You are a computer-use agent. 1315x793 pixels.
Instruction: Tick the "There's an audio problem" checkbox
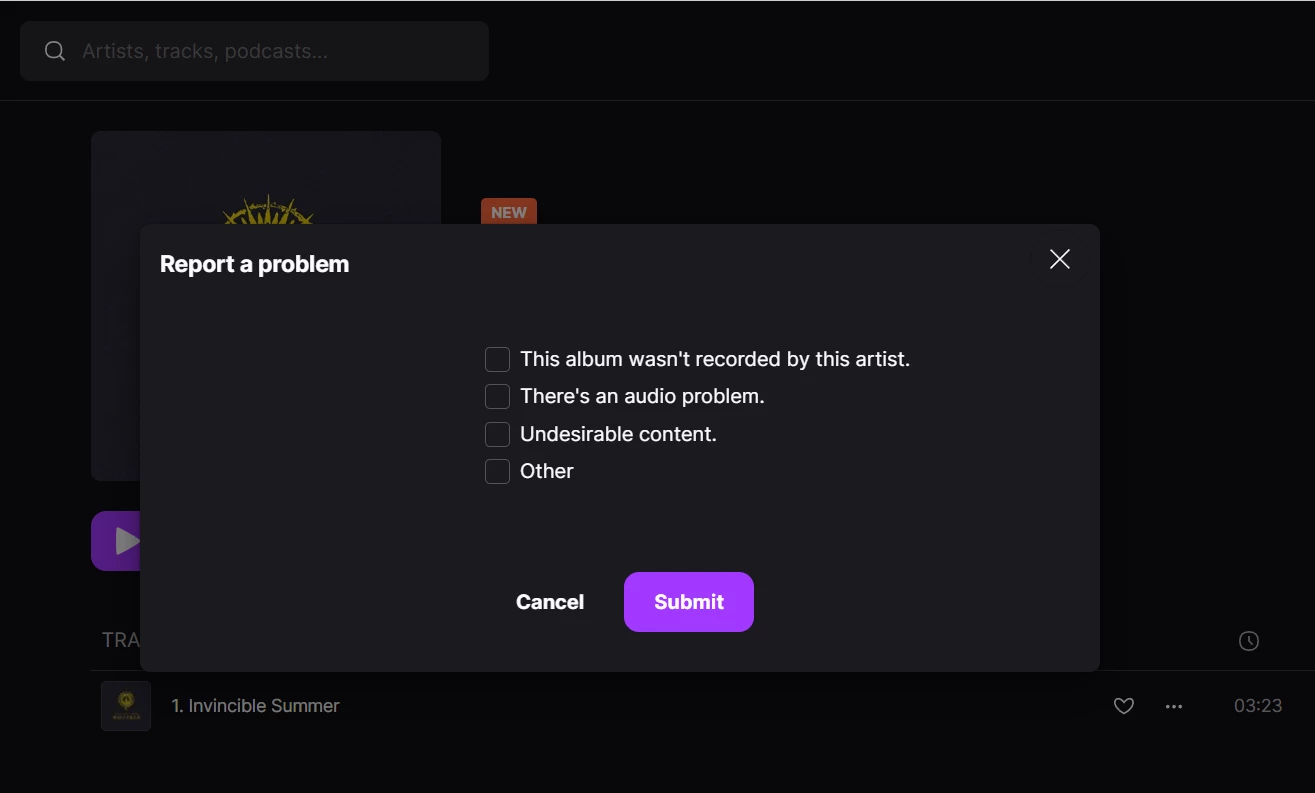point(497,397)
